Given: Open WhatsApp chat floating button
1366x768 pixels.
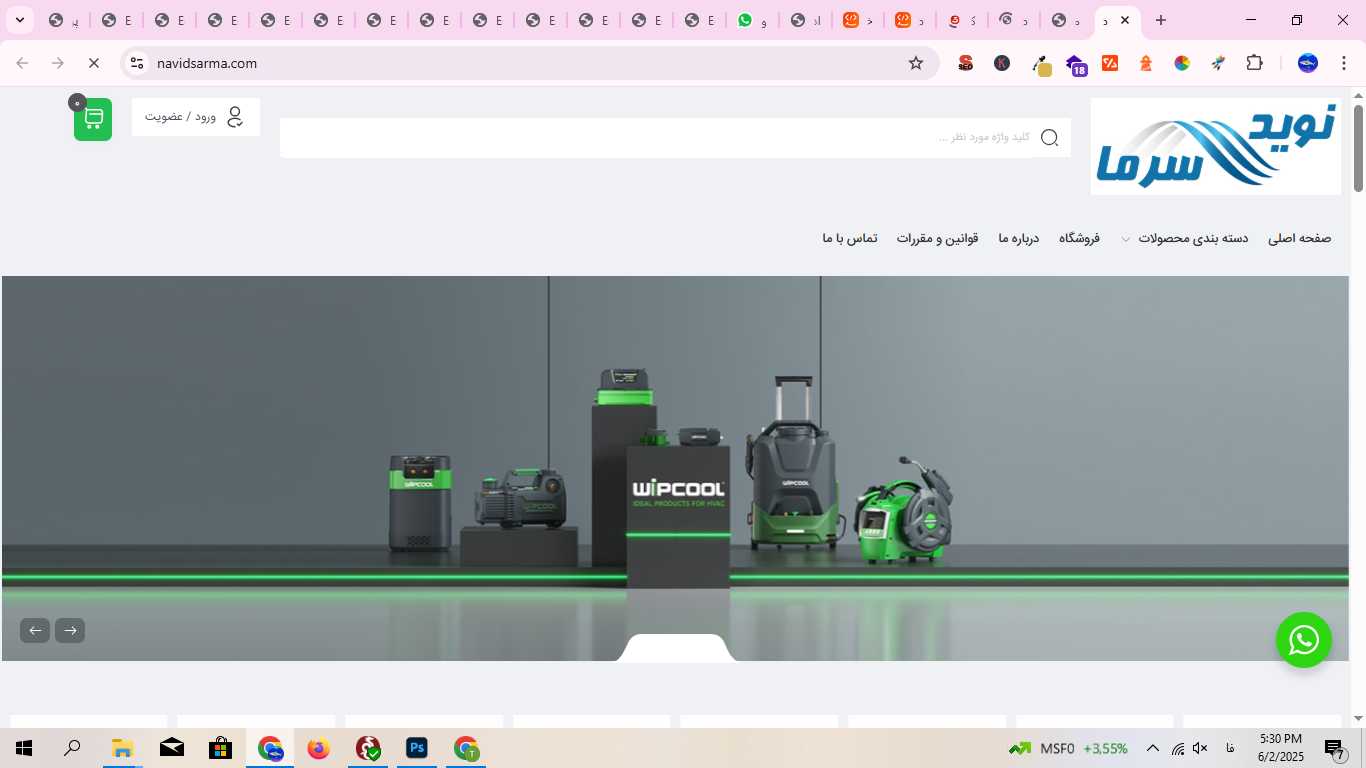Looking at the screenshot, I should 1304,640.
